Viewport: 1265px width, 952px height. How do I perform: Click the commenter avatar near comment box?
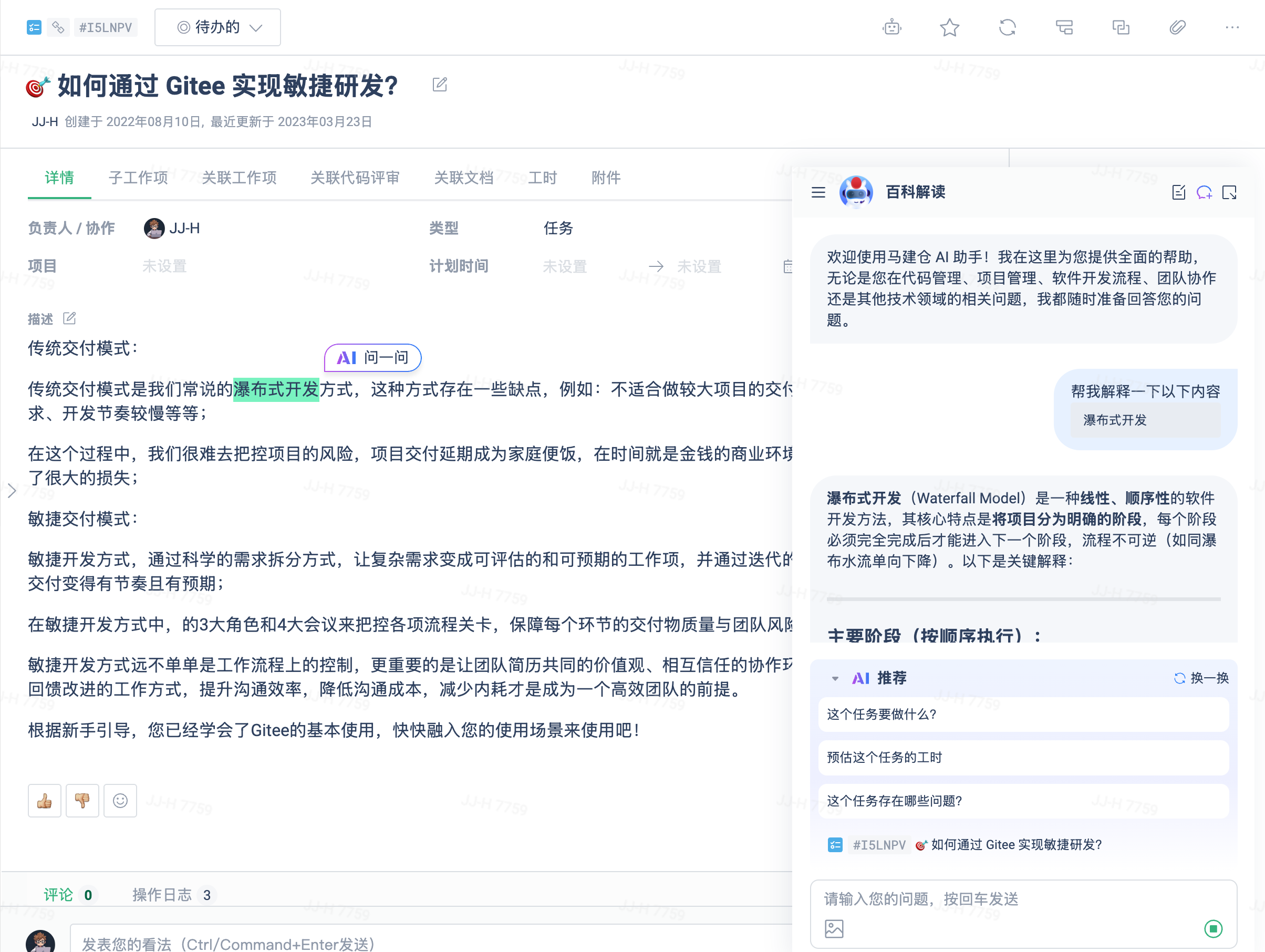click(40, 941)
